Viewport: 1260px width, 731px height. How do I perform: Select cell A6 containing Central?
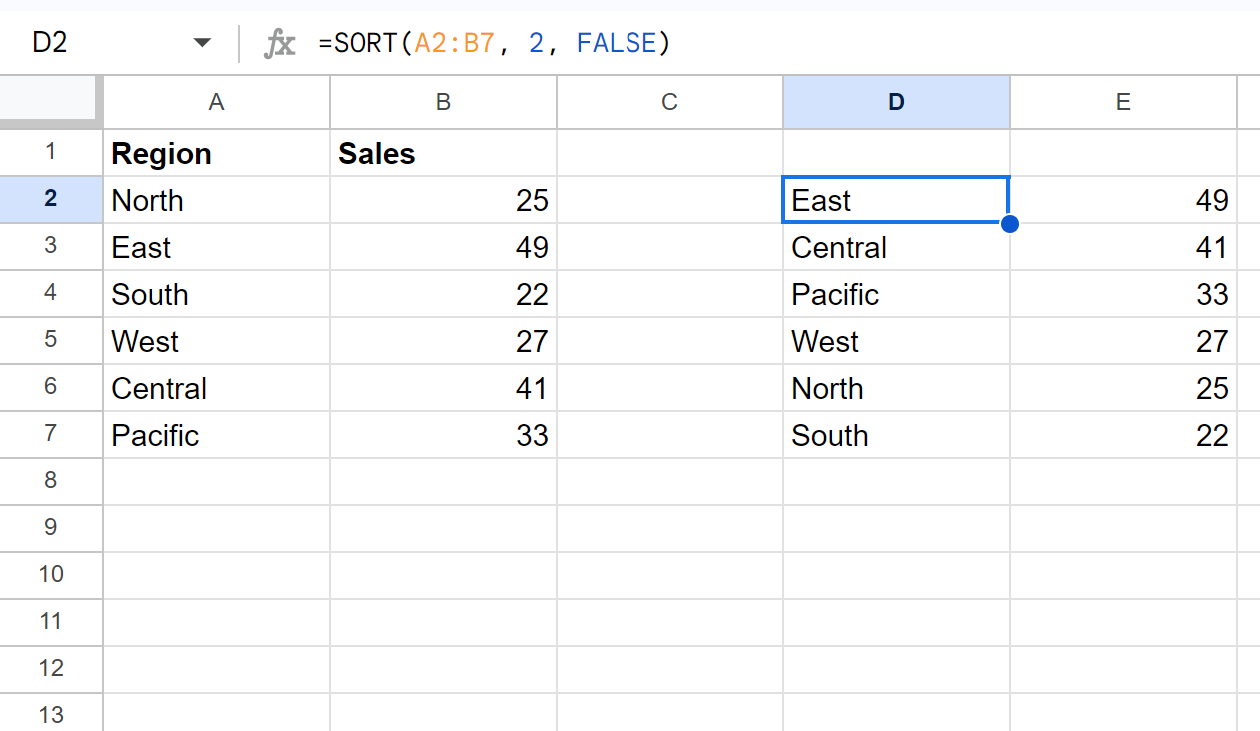click(216, 388)
